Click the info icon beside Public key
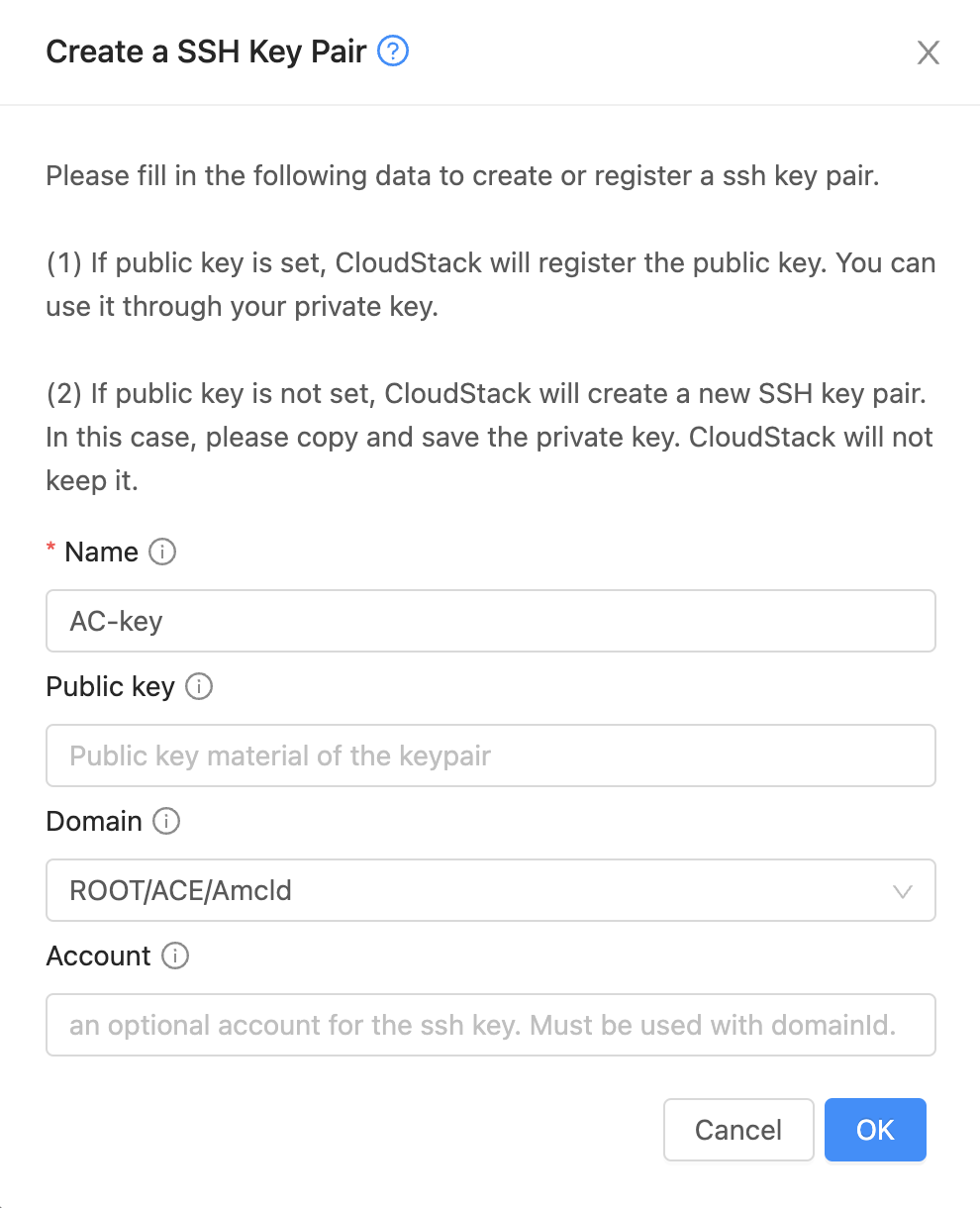Screen dimensions: 980x1208 pyautogui.click(x=199, y=686)
